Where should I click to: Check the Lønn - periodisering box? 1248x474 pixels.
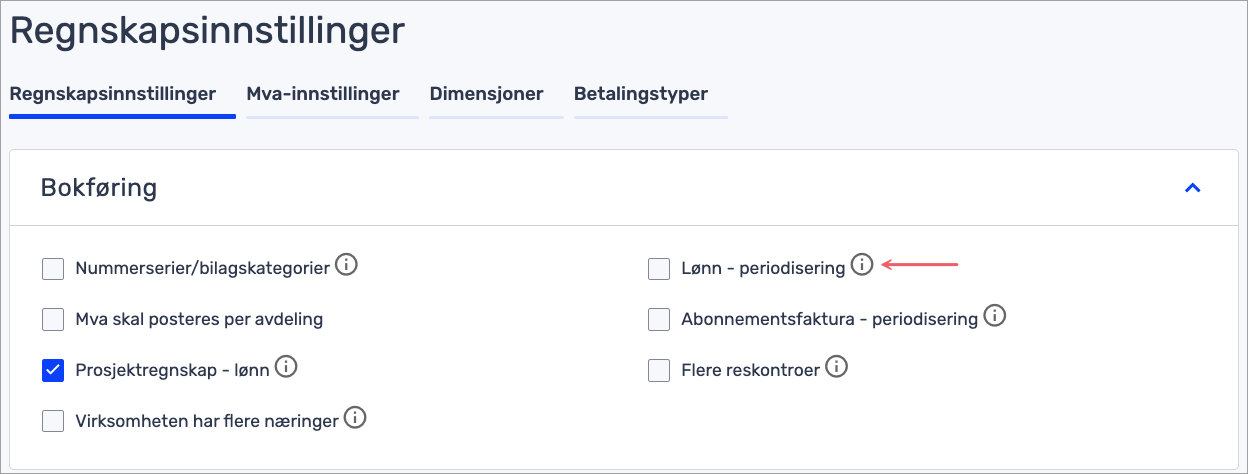point(659,269)
